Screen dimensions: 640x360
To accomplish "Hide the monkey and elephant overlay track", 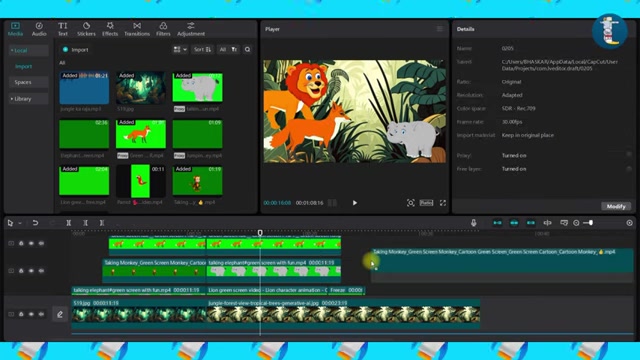I will pos(31,271).
